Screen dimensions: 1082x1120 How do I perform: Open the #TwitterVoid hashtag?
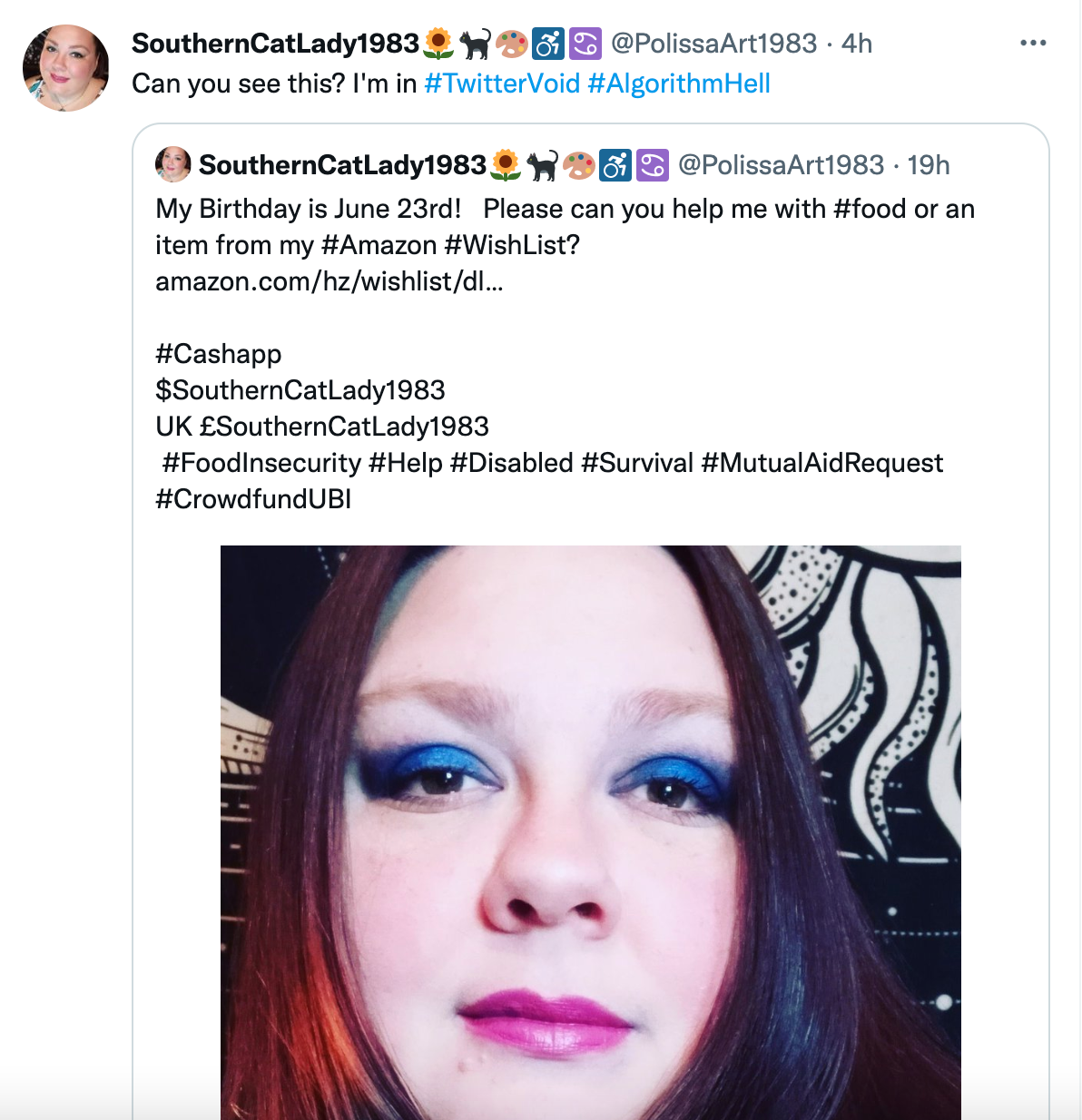pos(502,84)
